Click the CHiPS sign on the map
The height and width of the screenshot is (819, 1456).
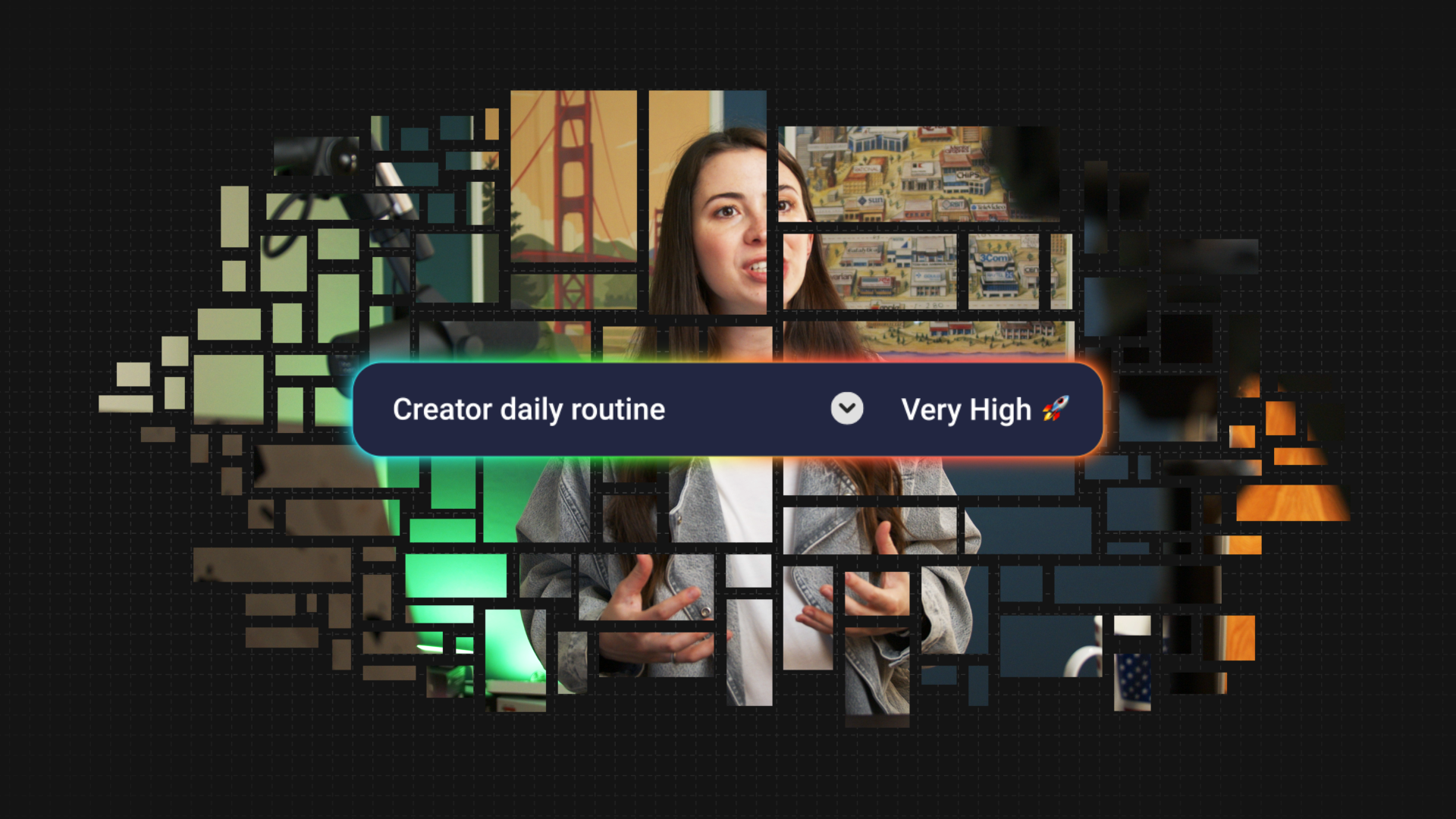968,174
